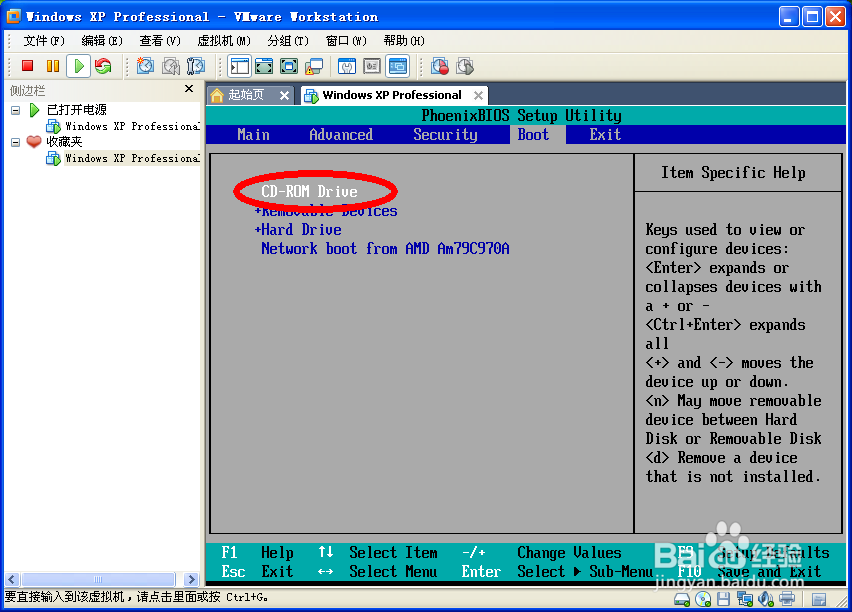Expand the Hard Drive boot entry

(x=298, y=230)
